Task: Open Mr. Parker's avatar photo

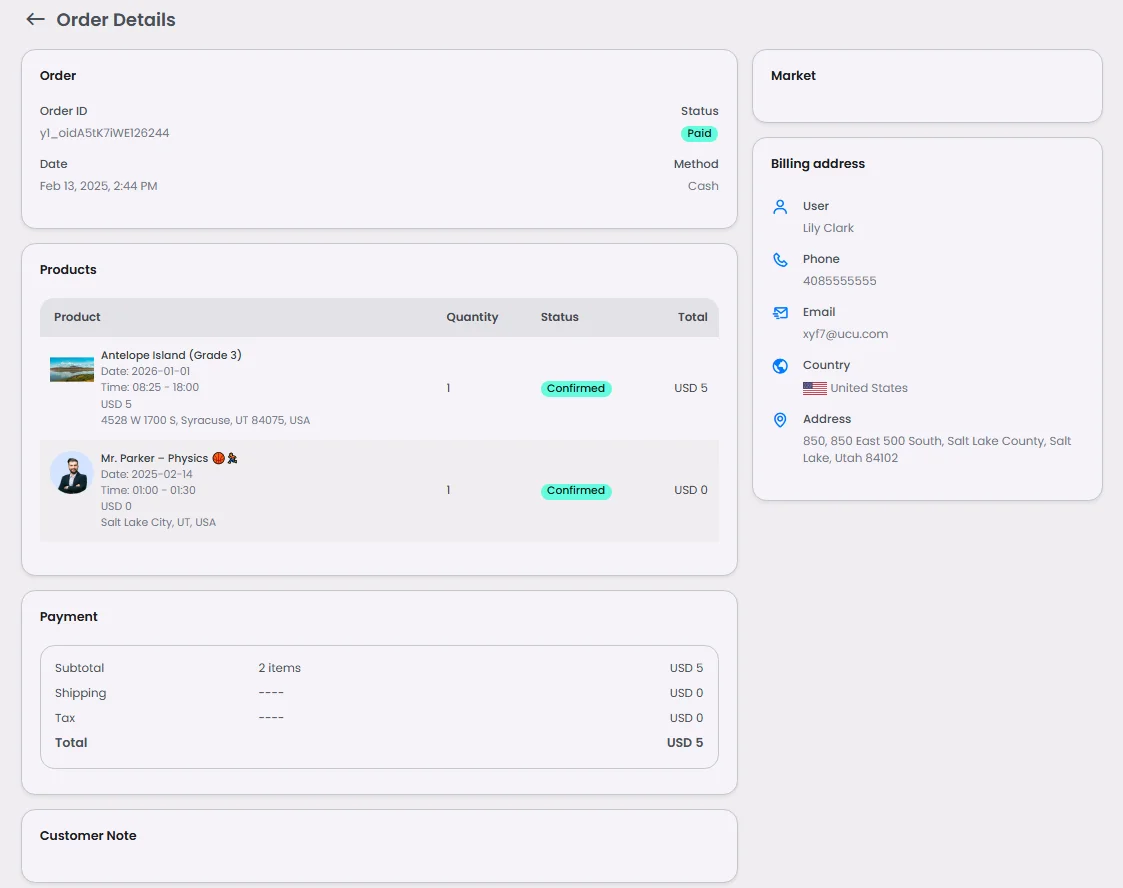Action: click(72, 472)
